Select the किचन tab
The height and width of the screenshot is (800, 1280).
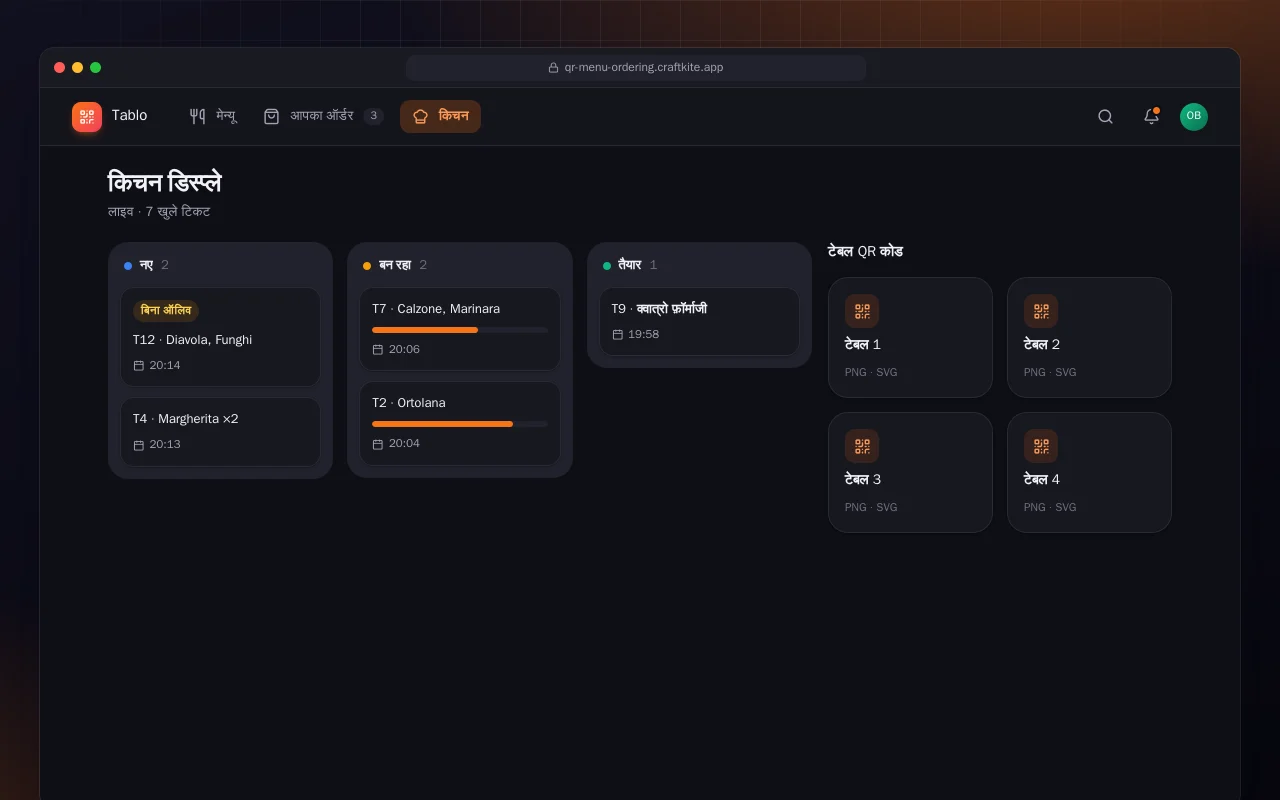point(440,116)
